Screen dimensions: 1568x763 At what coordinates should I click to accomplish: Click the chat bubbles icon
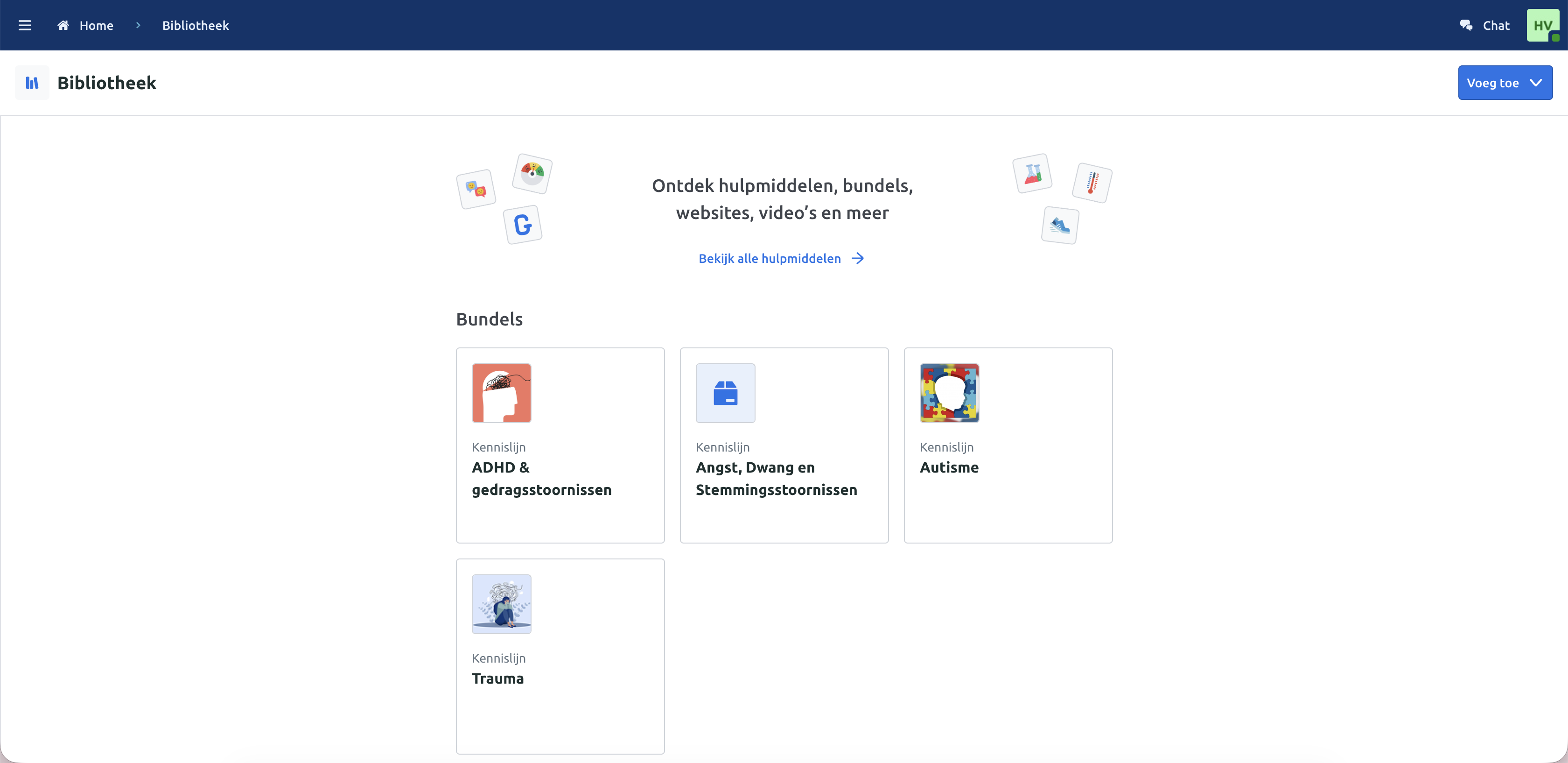coord(1466,26)
